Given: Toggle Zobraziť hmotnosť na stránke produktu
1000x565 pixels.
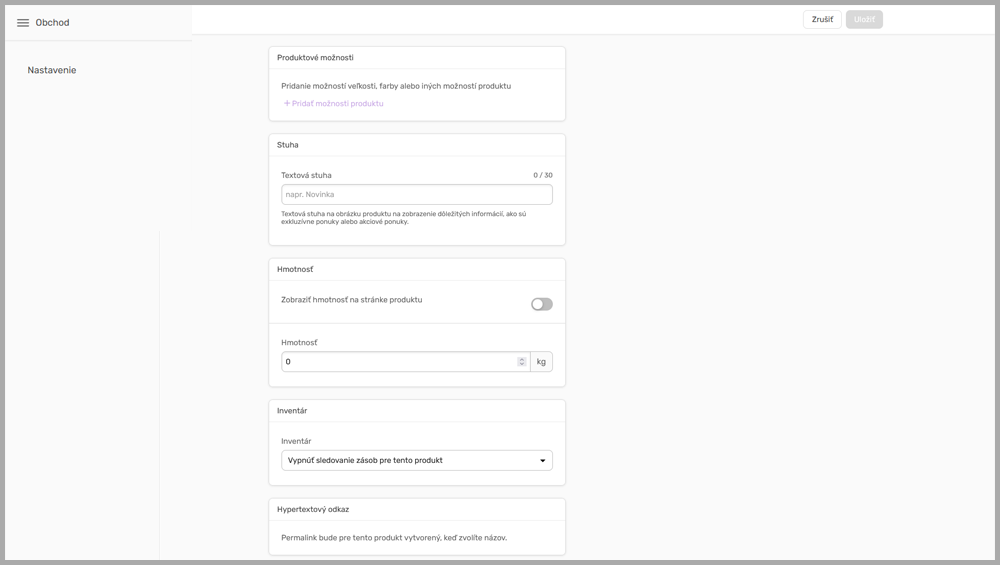Looking at the screenshot, I should 542,304.
